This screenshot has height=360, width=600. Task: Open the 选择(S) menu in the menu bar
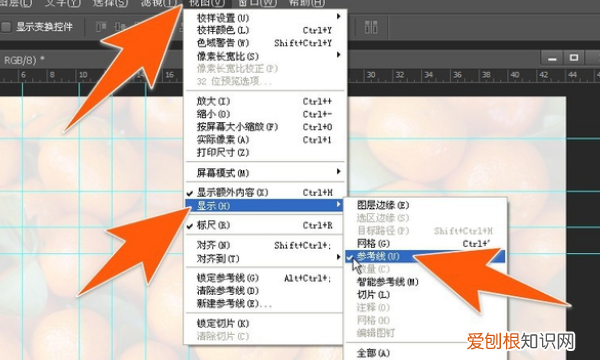tap(110, 3)
